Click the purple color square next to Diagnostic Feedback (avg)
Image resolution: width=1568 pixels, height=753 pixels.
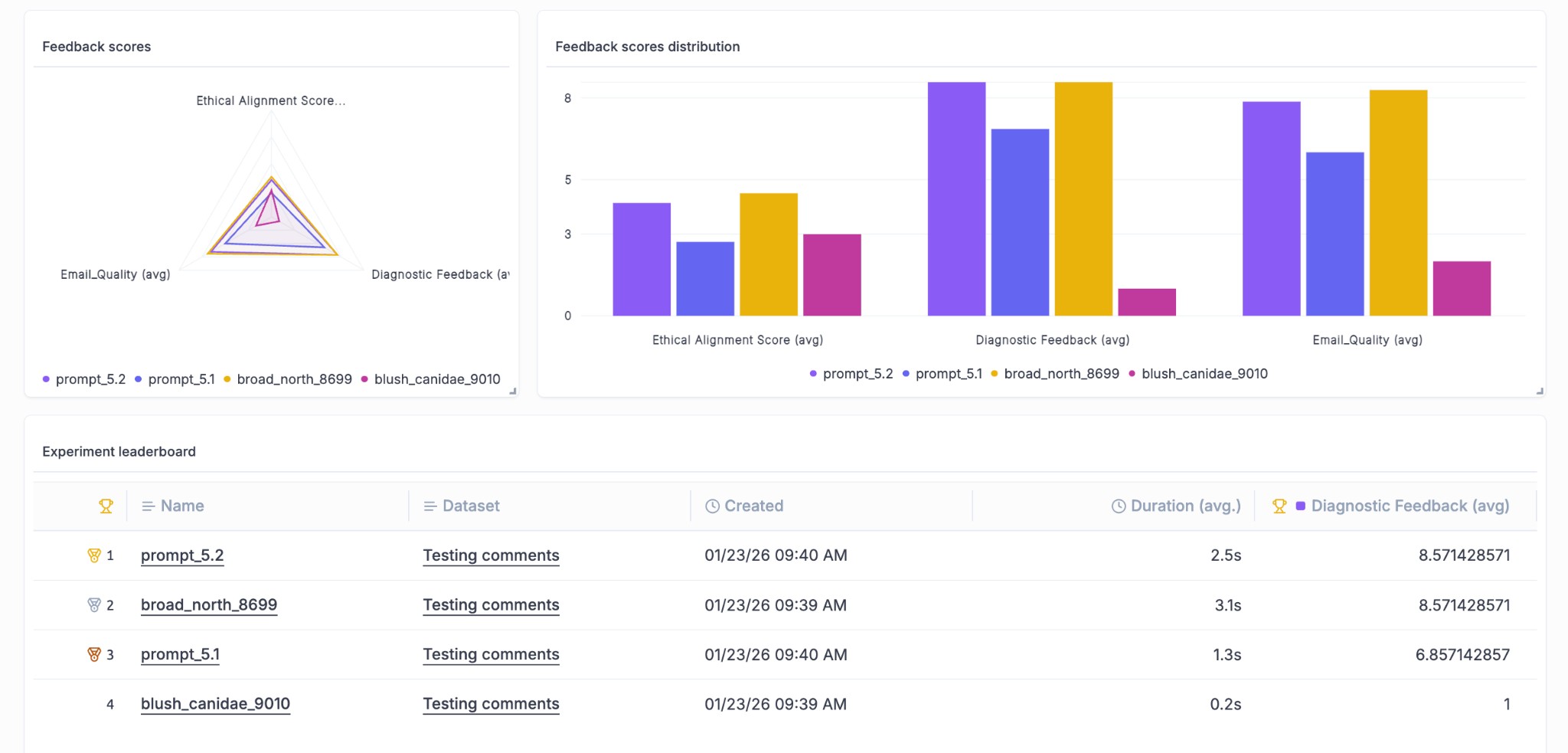point(1302,506)
